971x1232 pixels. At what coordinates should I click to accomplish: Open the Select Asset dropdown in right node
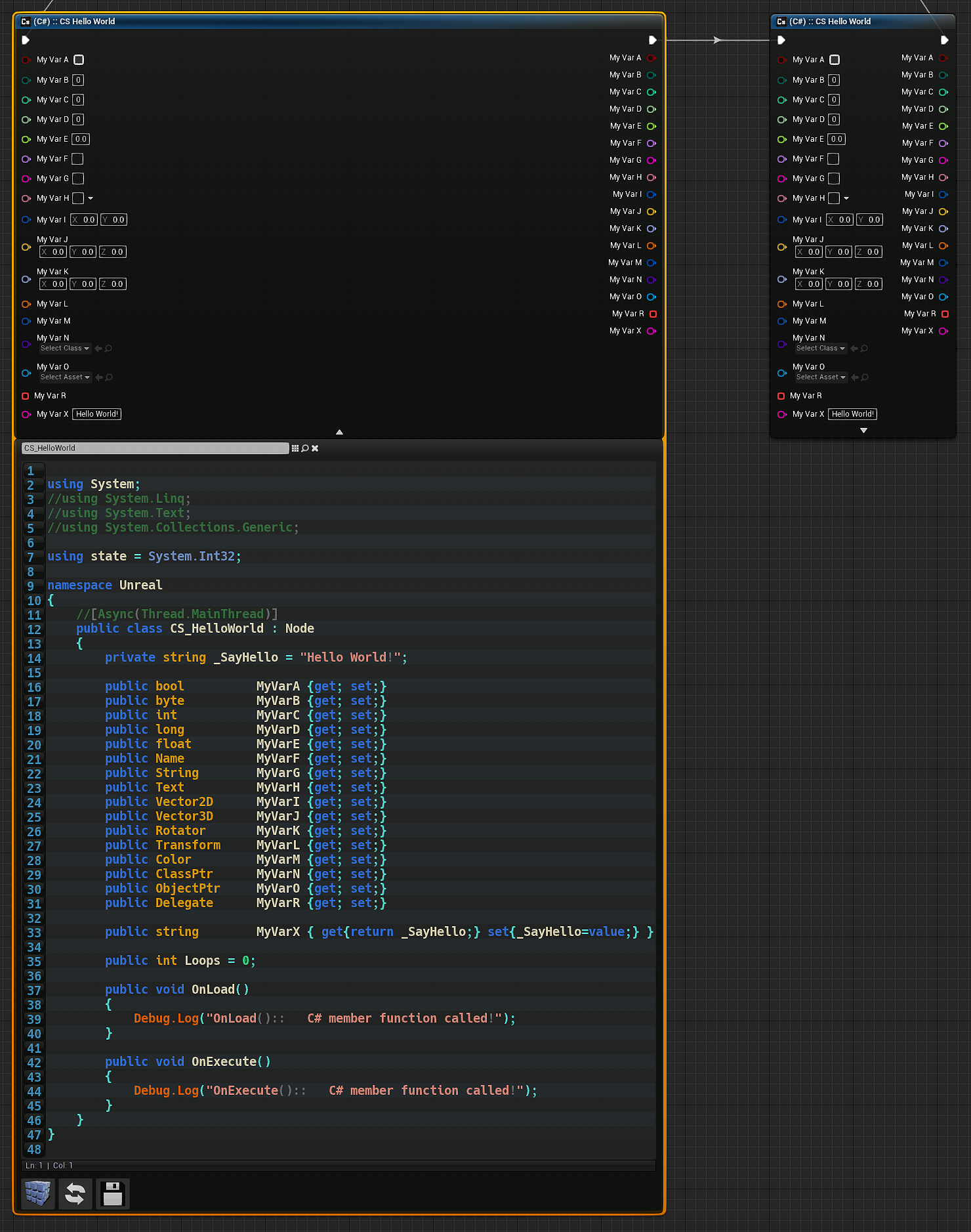coord(820,377)
